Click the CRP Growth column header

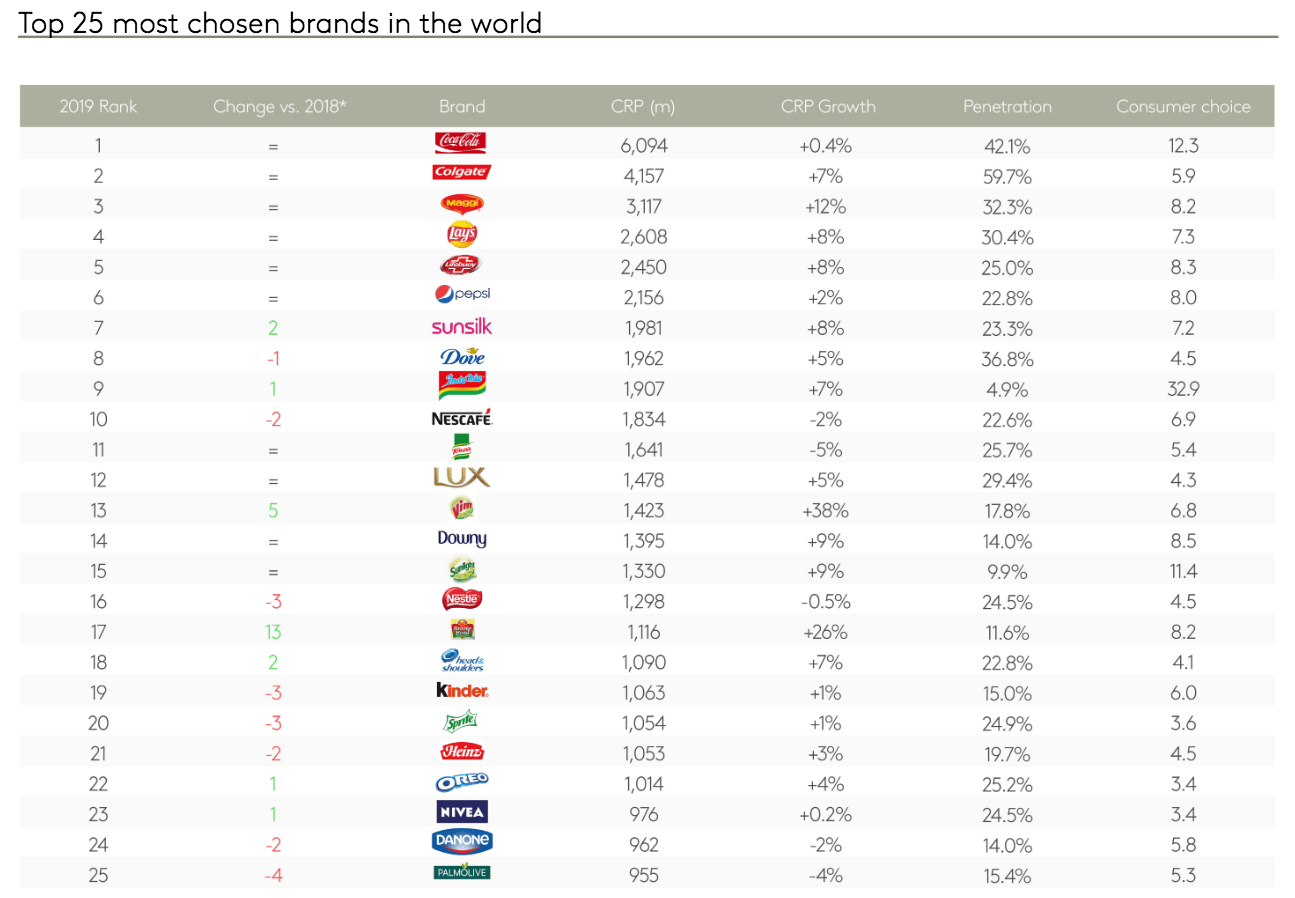pyautogui.click(x=827, y=107)
